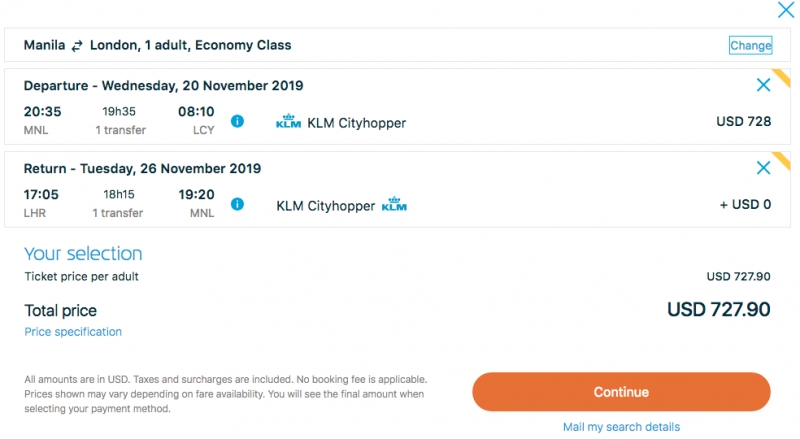This screenshot has width=800, height=439.
Task: Click the 1 transfer label on the return flight
Action: [x=117, y=213]
